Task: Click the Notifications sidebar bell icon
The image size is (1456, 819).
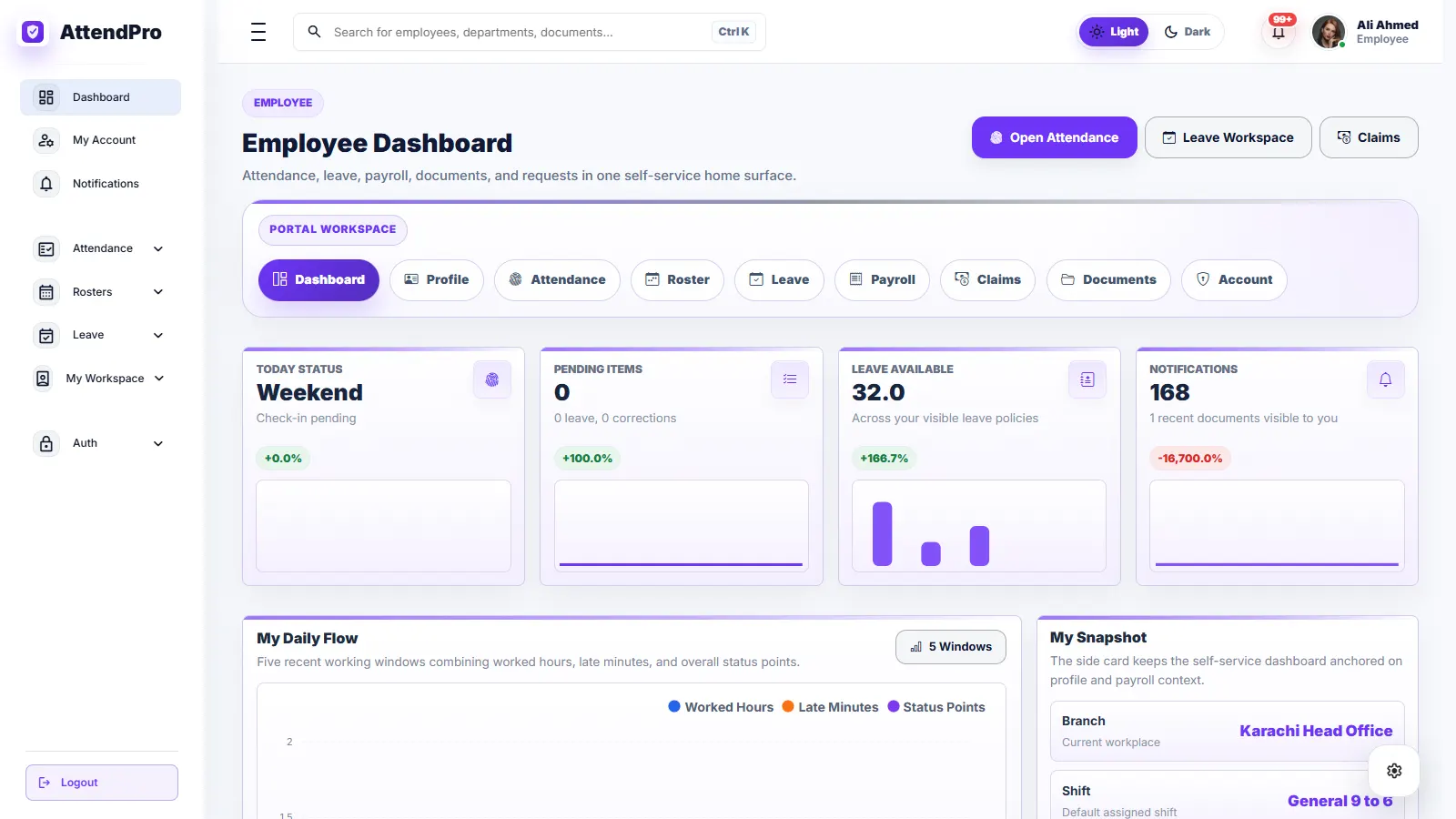Action: coord(46,184)
